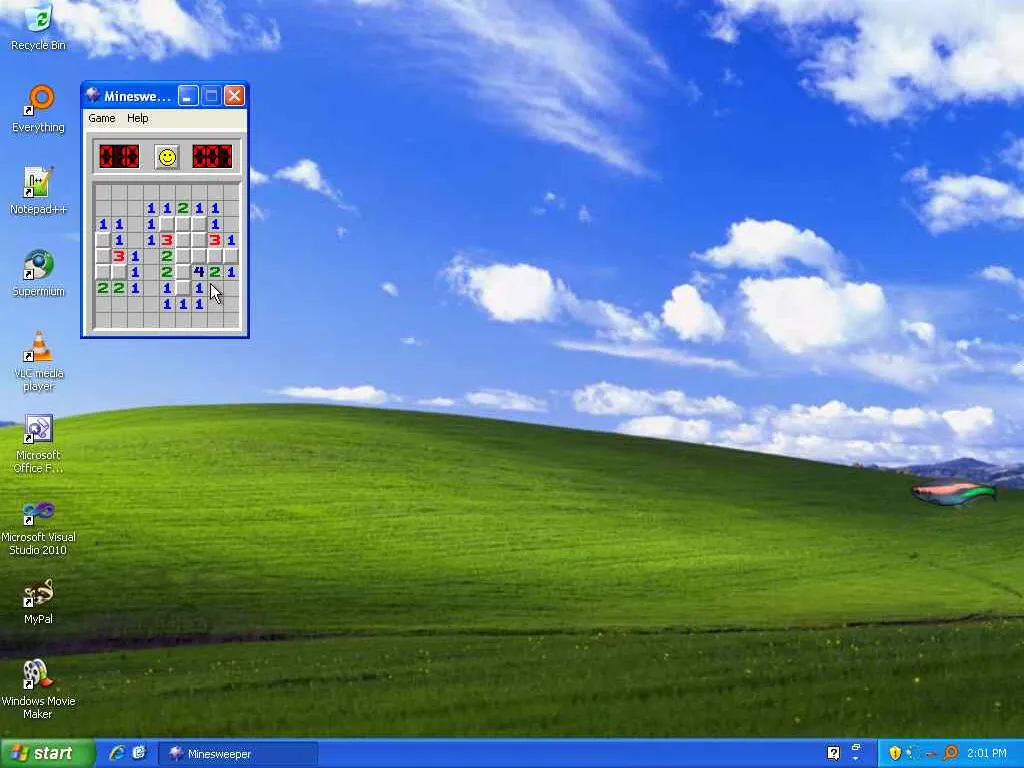The width and height of the screenshot is (1024, 768).
Task: Select the Supermium browser desktop icon
Action: point(39,273)
